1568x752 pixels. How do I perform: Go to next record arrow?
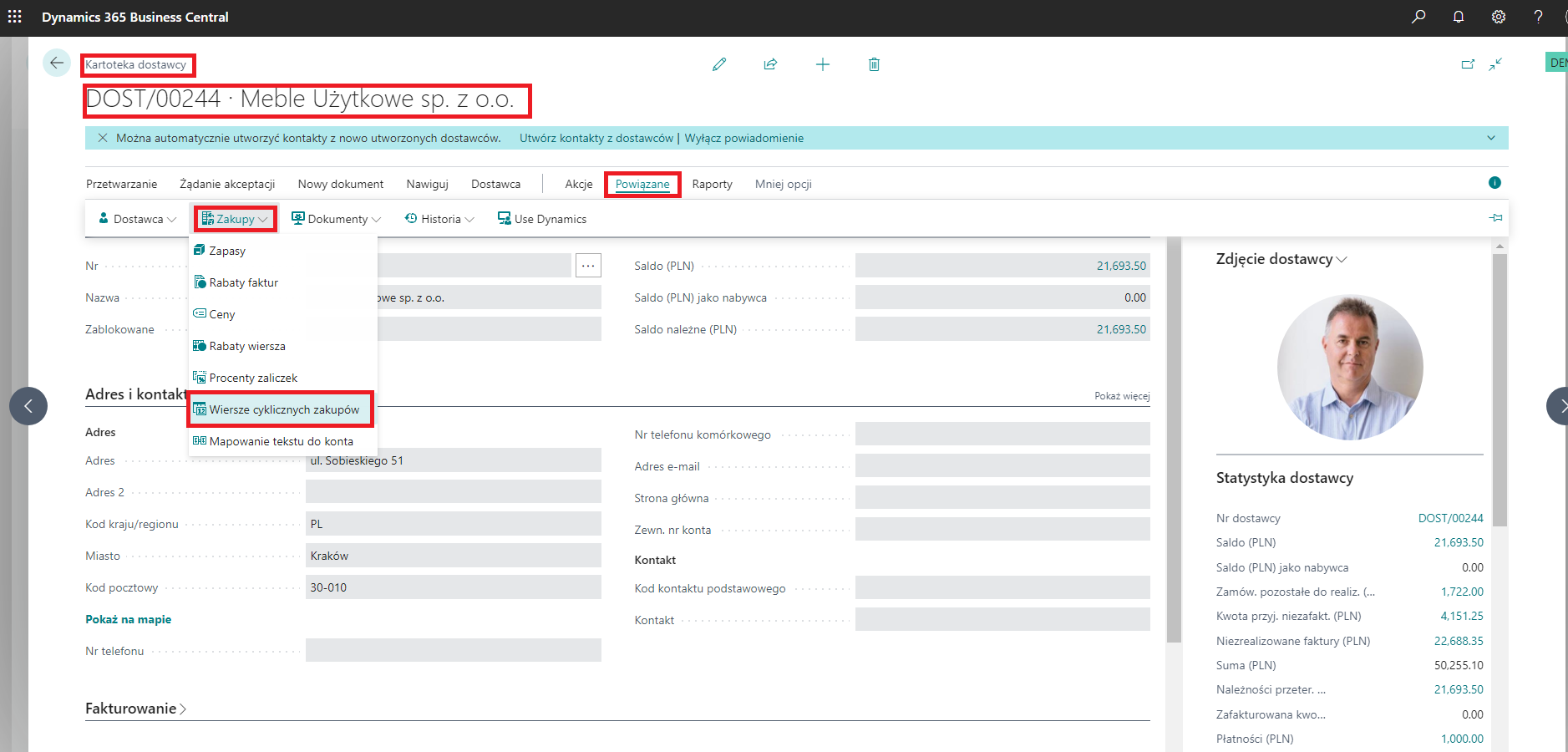(1559, 406)
